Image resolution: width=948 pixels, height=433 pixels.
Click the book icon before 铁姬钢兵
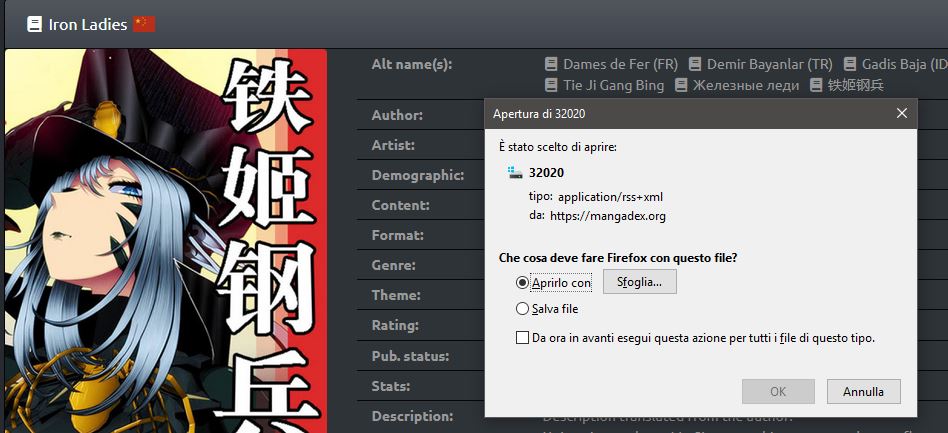coord(816,85)
